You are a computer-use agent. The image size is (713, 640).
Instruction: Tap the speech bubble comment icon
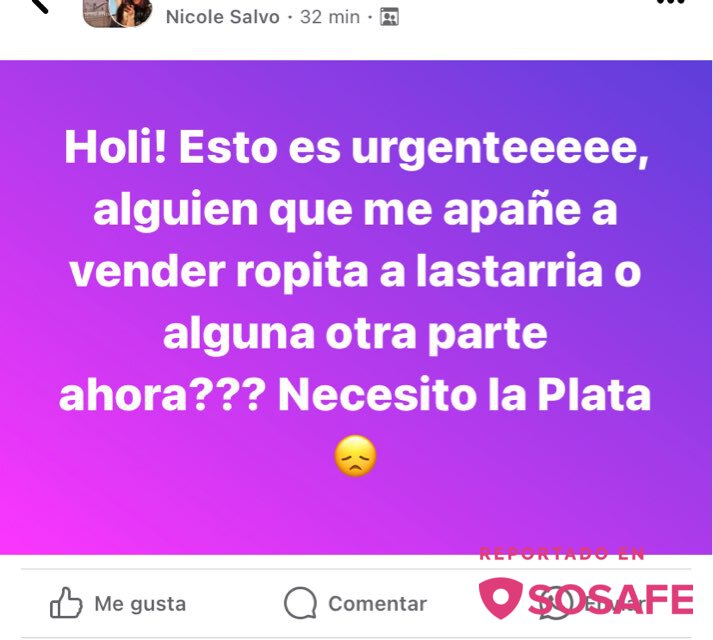pyautogui.click(x=300, y=603)
